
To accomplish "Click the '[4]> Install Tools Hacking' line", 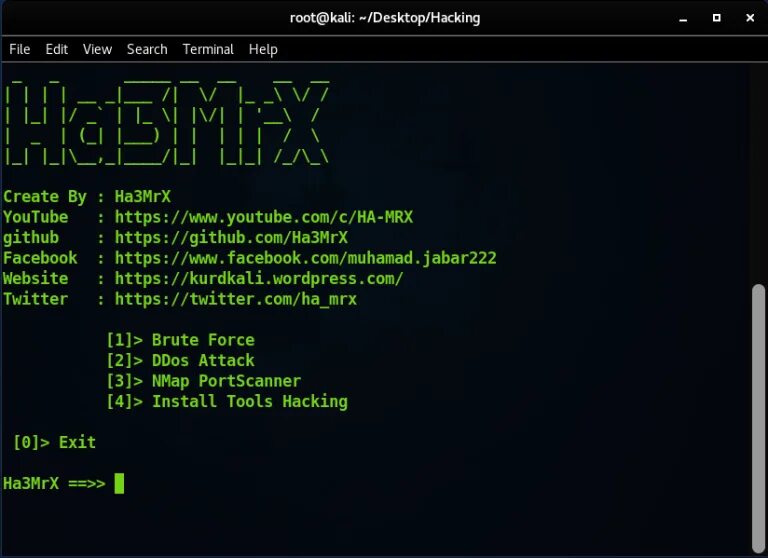I will 227,402.
